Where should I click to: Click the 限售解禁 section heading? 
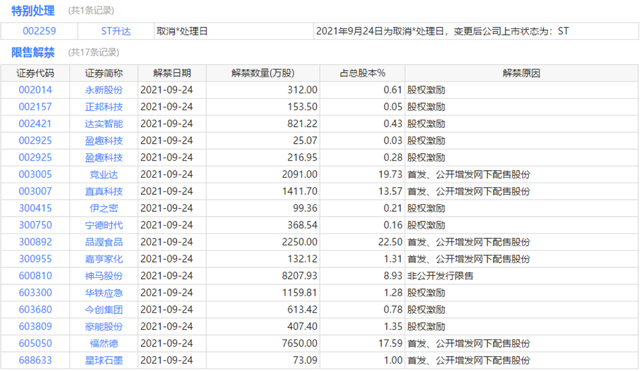coord(33,52)
